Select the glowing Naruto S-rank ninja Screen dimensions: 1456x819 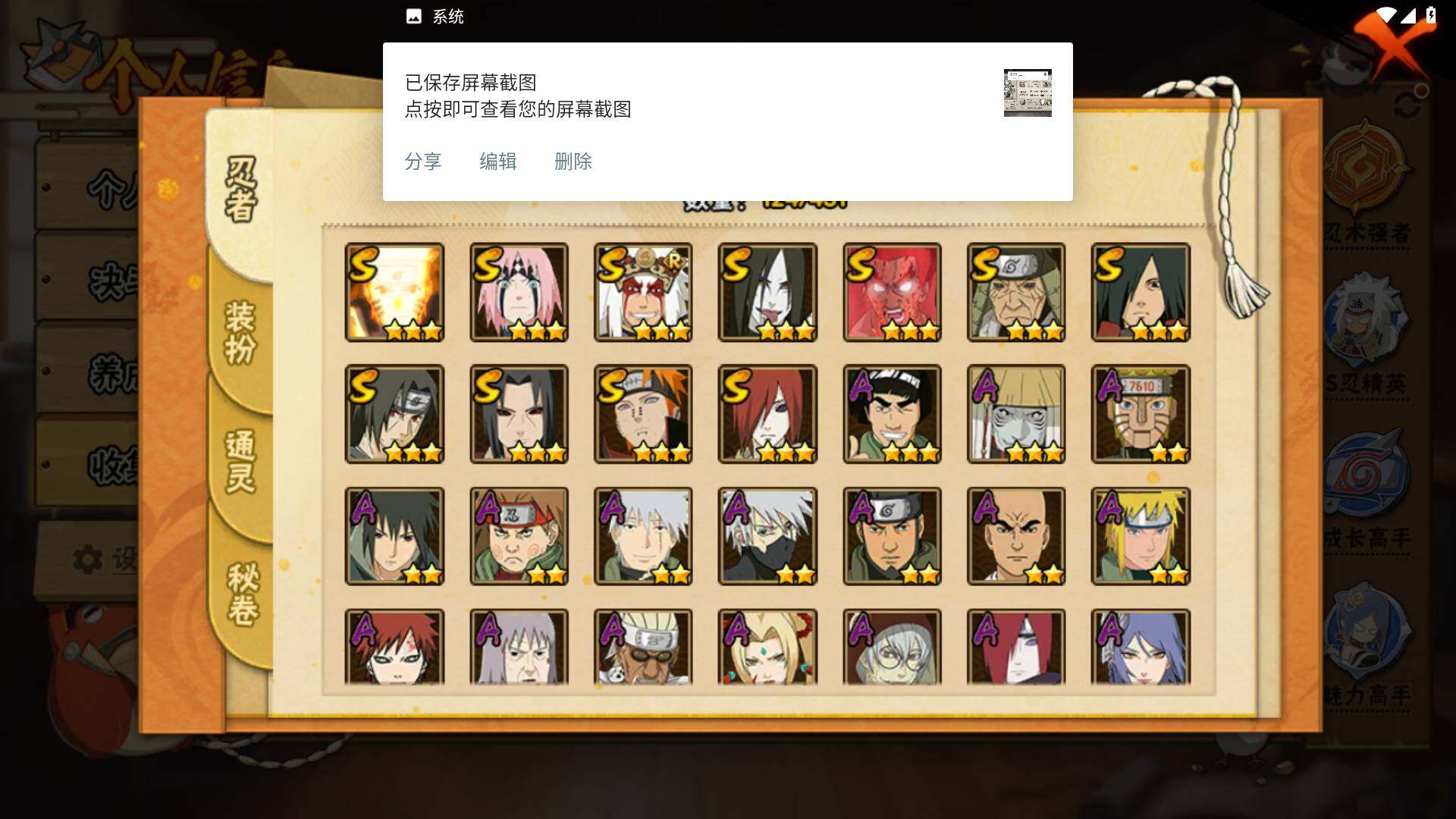coord(394,292)
